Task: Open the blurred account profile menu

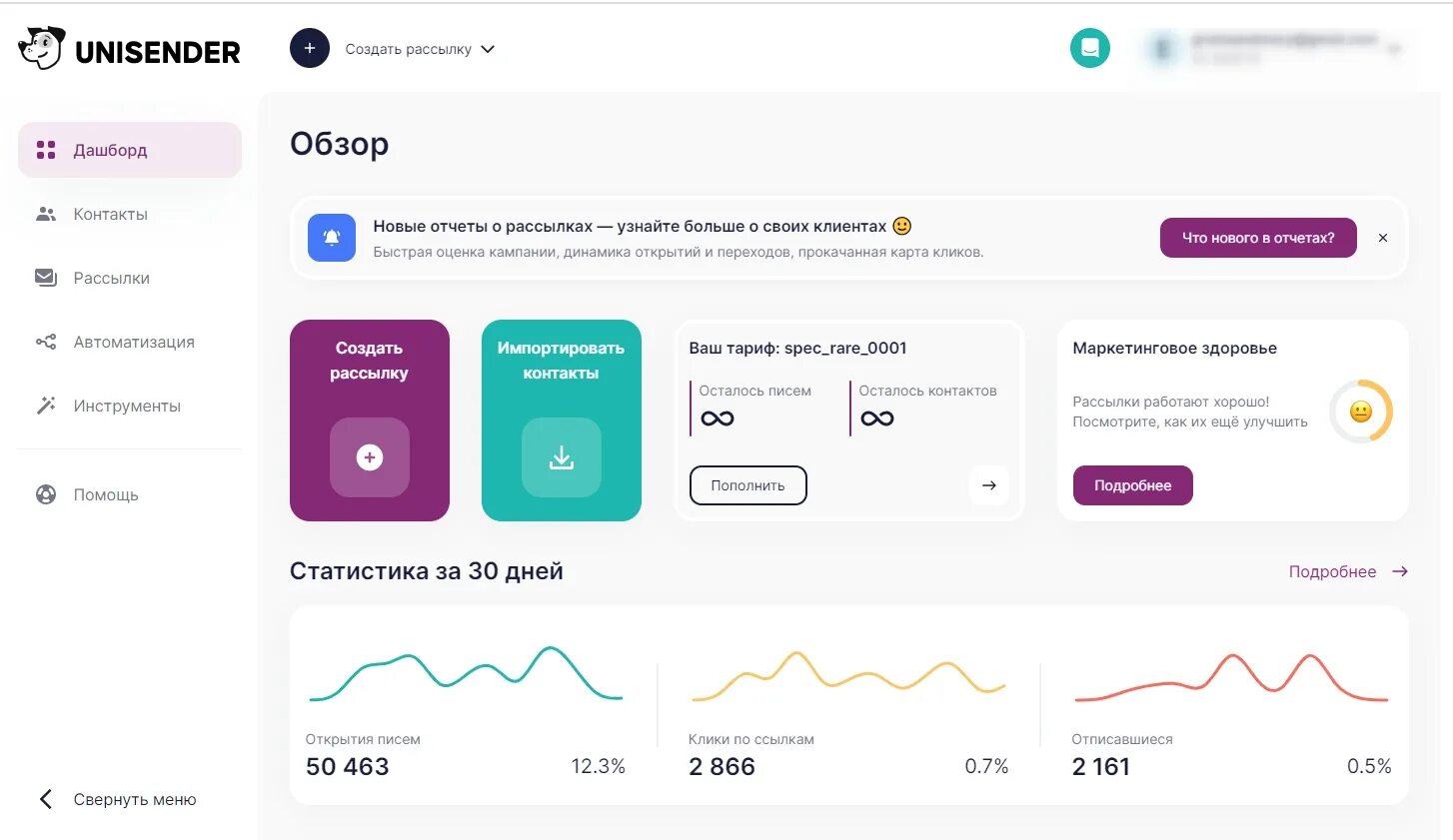Action: click(x=1274, y=49)
